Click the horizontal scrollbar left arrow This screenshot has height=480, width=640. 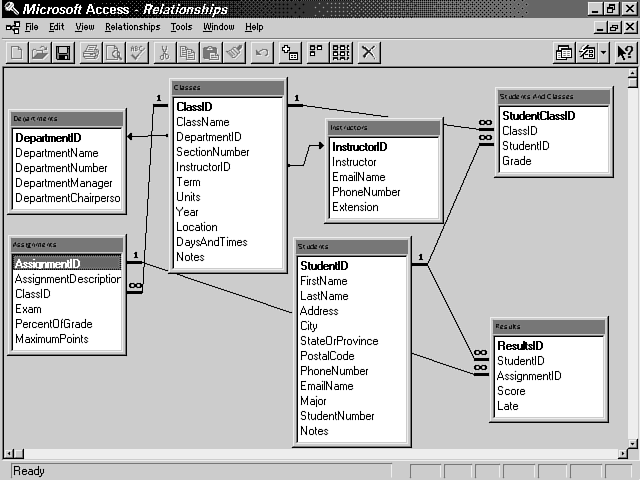[x=9, y=454]
